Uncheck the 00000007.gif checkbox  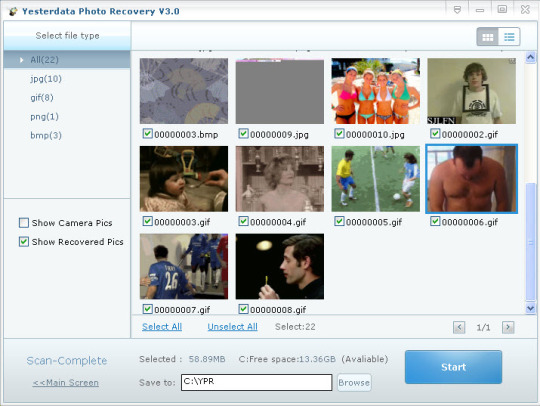147,309
